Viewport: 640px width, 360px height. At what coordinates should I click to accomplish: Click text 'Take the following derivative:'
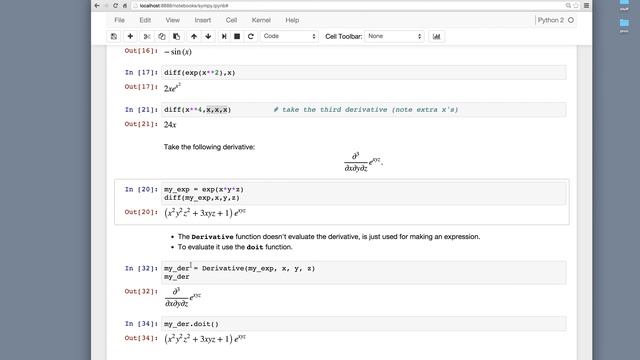[209, 147]
